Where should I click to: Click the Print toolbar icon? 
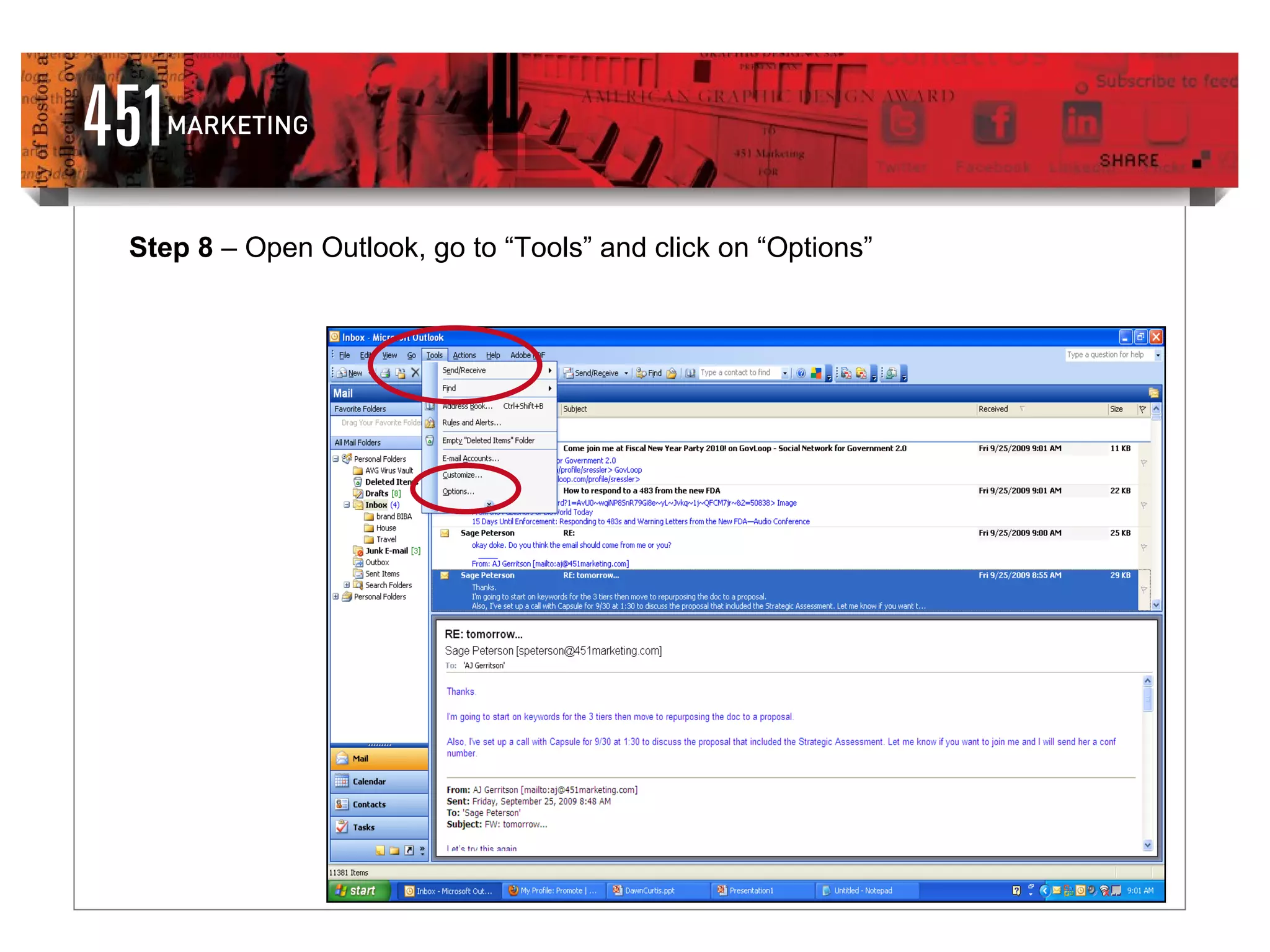pos(385,373)
